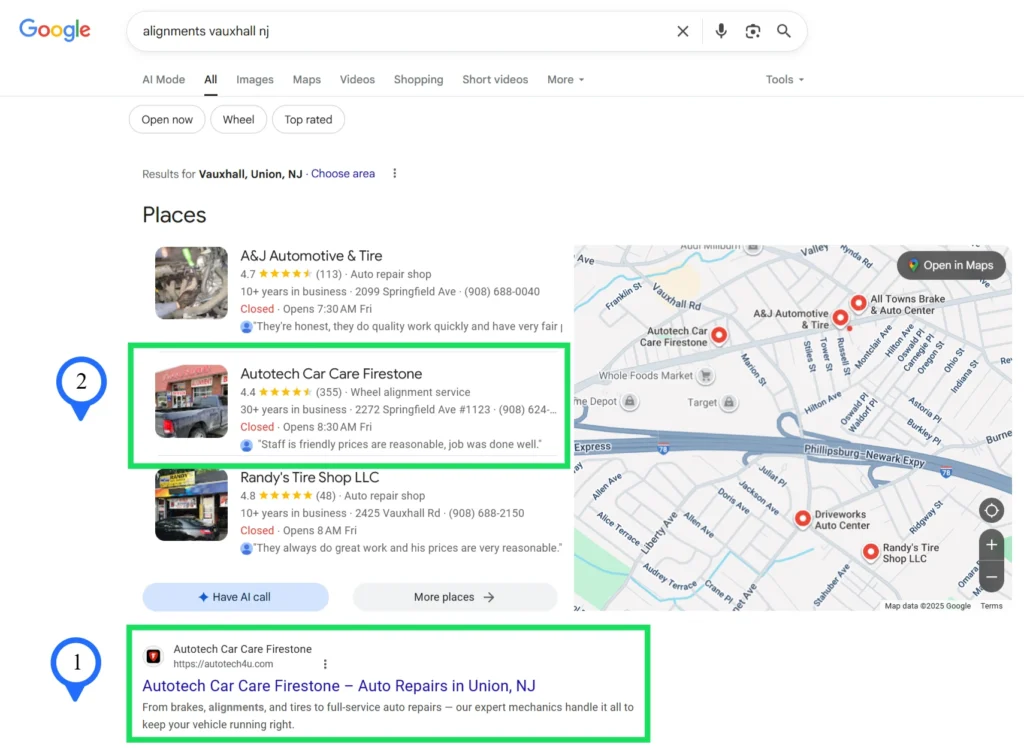This screenshot has width=1024, height=751.
Task: Click Choose area link
Action: (343, 174)
